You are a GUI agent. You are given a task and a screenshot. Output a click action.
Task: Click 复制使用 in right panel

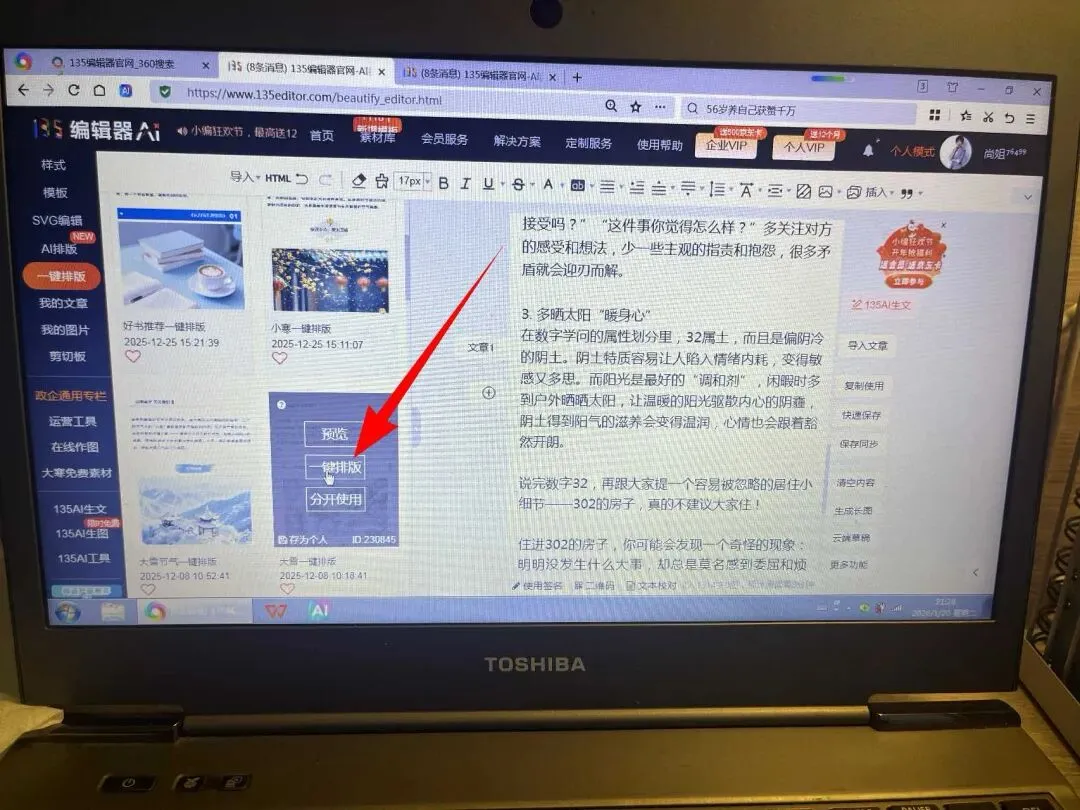point(864,386)
